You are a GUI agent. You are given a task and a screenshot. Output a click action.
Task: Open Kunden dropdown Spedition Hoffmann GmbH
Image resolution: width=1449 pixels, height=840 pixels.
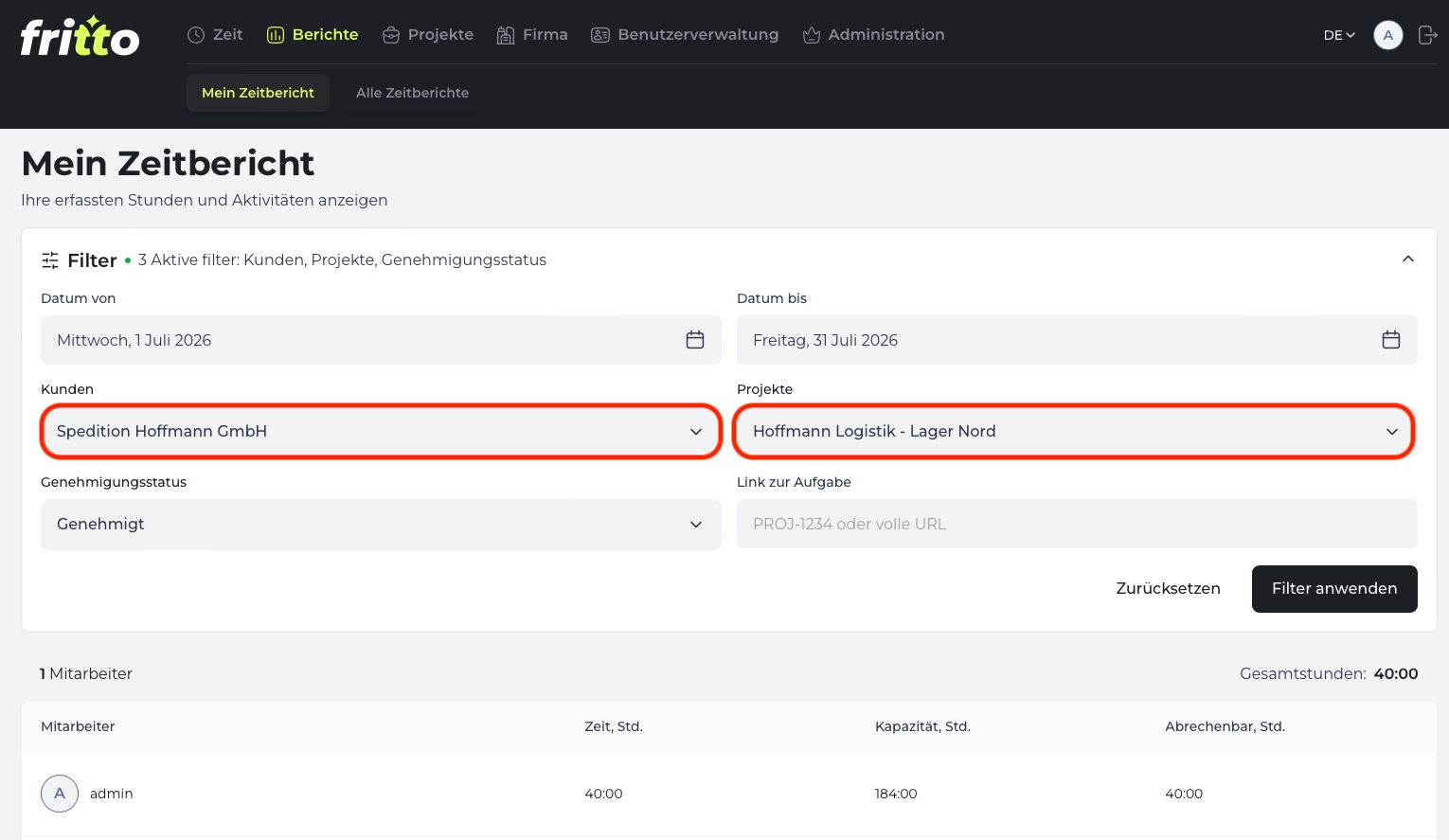381,432
